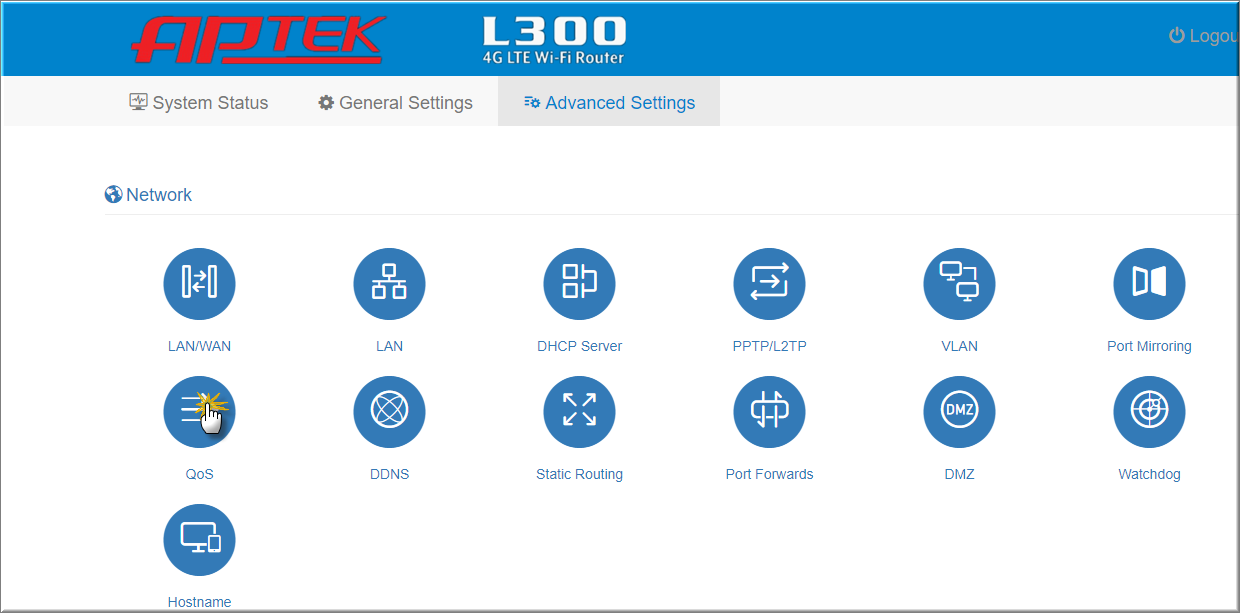Open the DMZ icon
The height and width of the screenshot is (613, 1240).
tap(959, 412)
